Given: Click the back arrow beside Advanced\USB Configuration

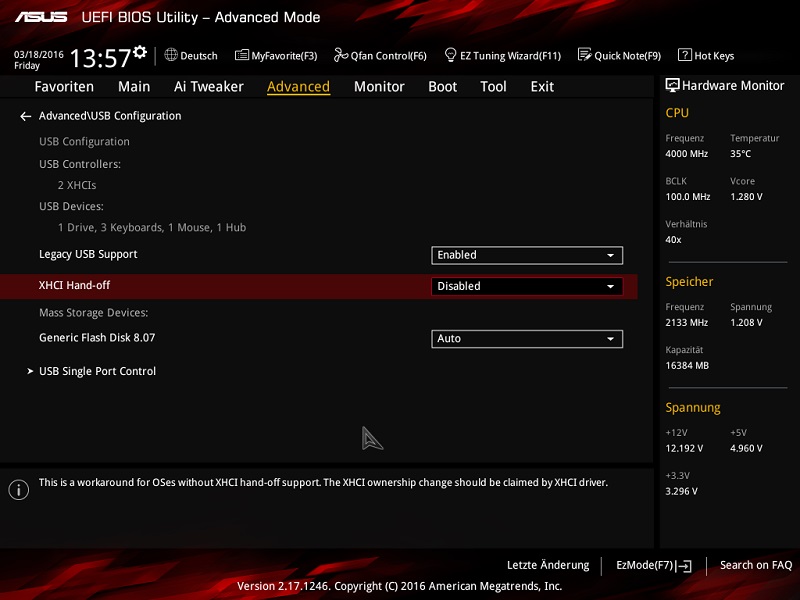Looking at the screenshot, I should point(26,116).
